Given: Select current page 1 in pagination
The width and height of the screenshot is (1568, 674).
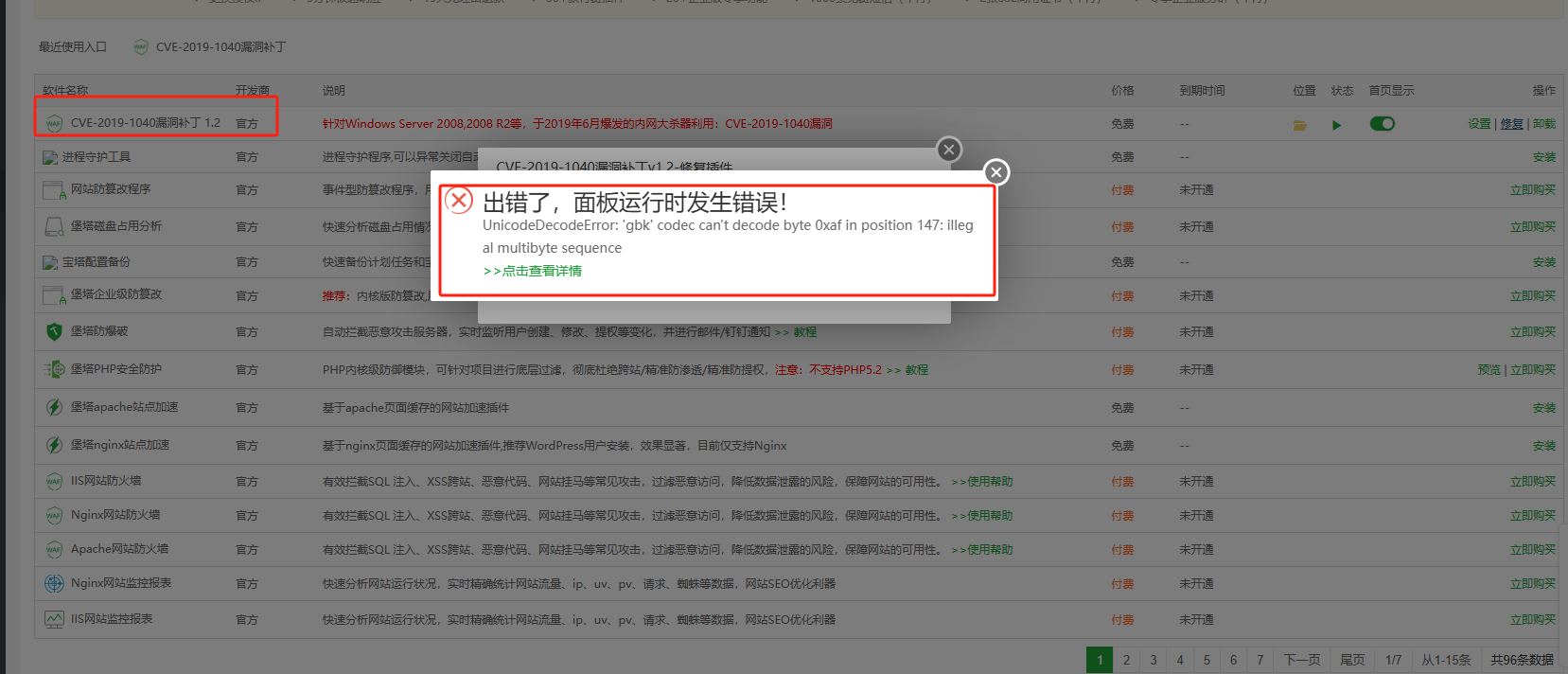Looking at the screenshot, I should pyautogui.click(x=1100, y=660).
